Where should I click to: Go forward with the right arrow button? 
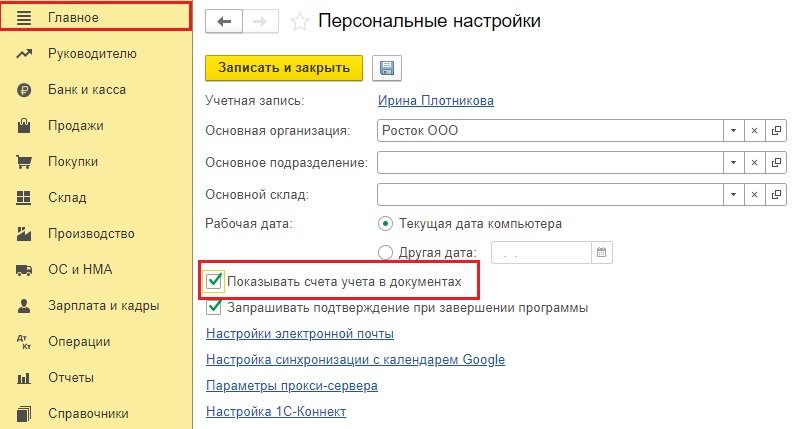[x=260, y=21]
